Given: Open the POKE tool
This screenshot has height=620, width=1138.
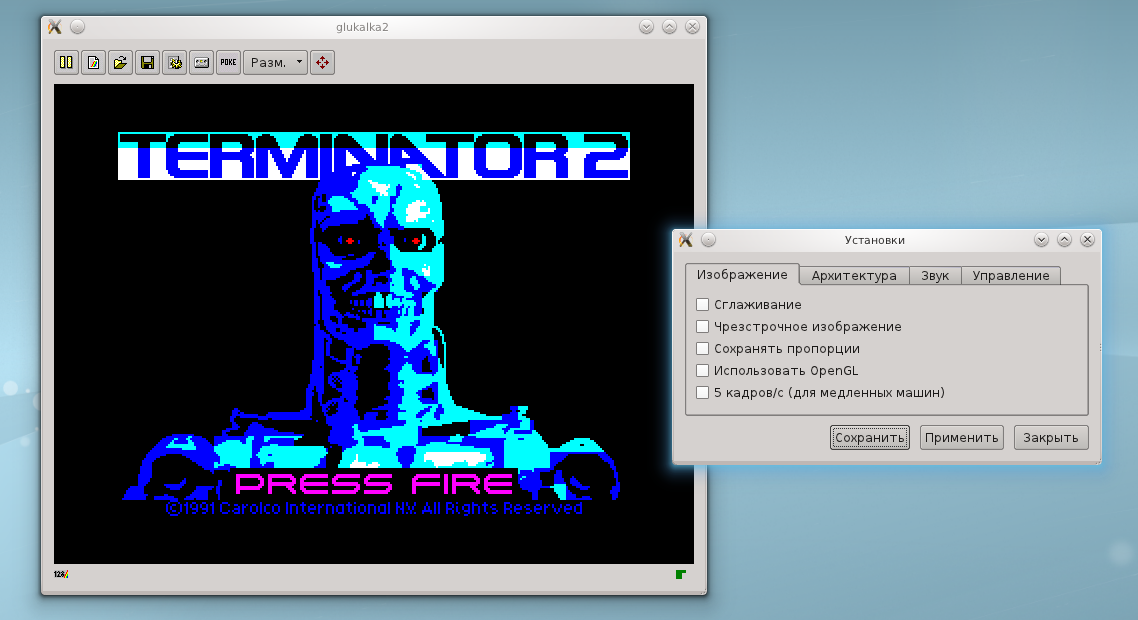Looking at the screenshot, I should click(229, 62).
